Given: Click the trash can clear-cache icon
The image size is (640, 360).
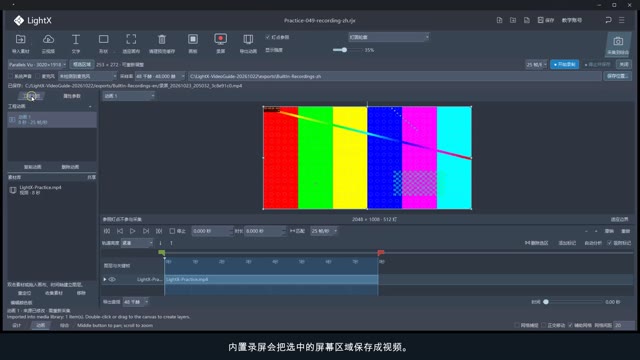Looking at the screenshot, I should pos(162,40).
